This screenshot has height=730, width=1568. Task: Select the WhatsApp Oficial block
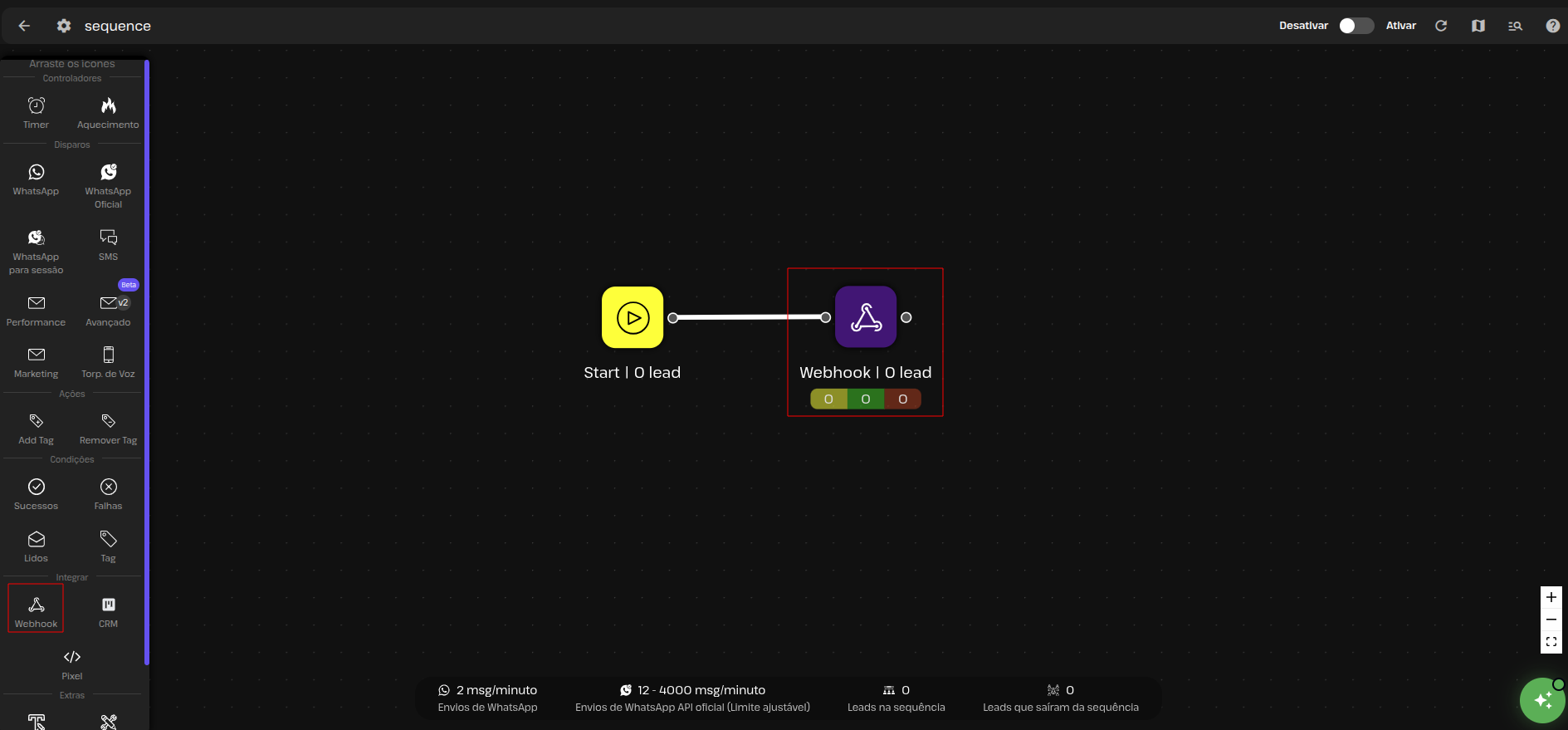[108, 173]
